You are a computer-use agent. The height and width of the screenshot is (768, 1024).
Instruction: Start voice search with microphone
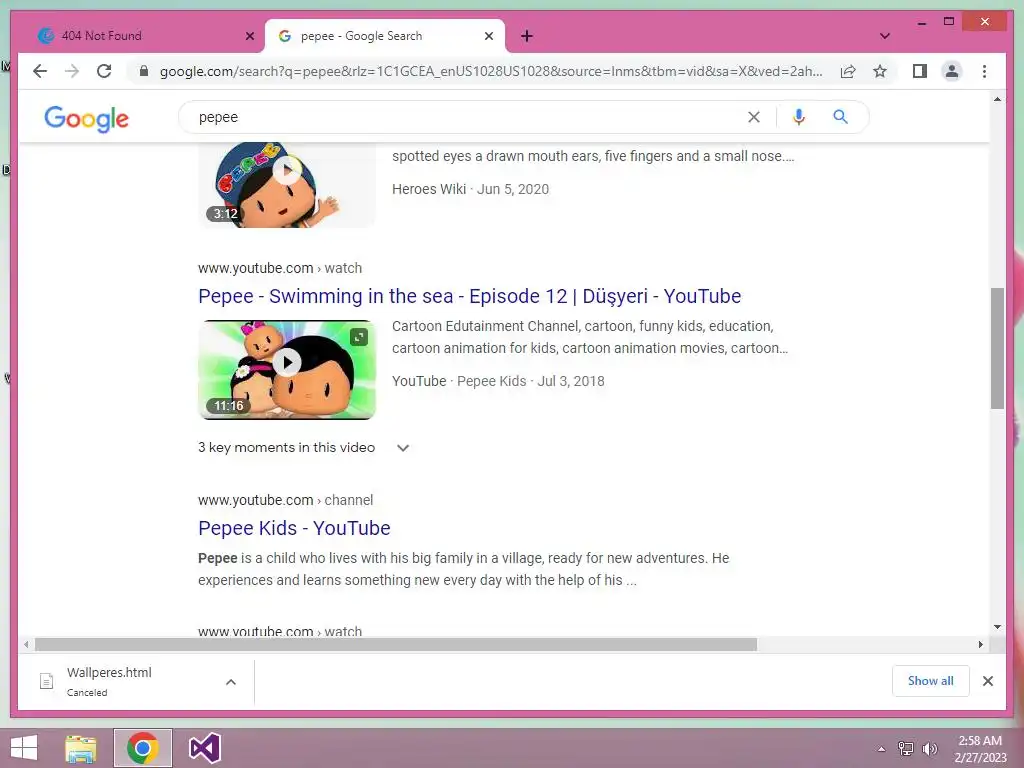coord(798,117)
